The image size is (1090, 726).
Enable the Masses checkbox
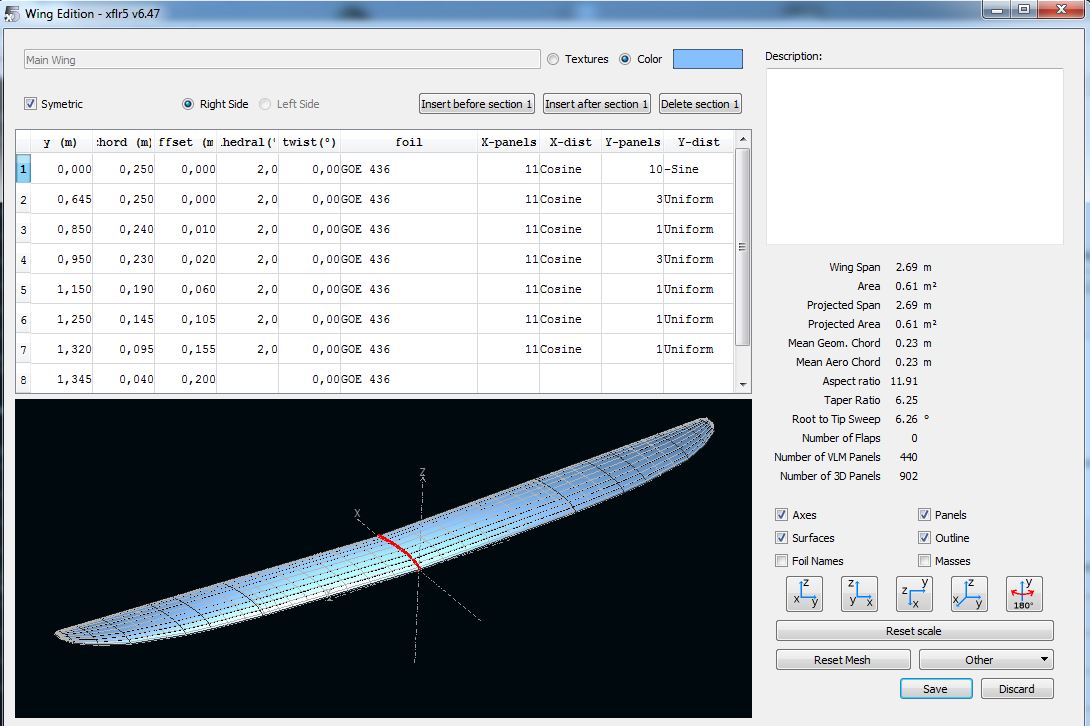point(925,561)
